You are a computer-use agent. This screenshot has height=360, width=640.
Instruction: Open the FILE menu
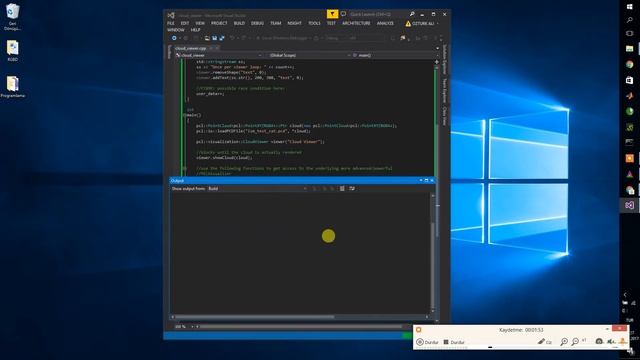tap(171, 23)
